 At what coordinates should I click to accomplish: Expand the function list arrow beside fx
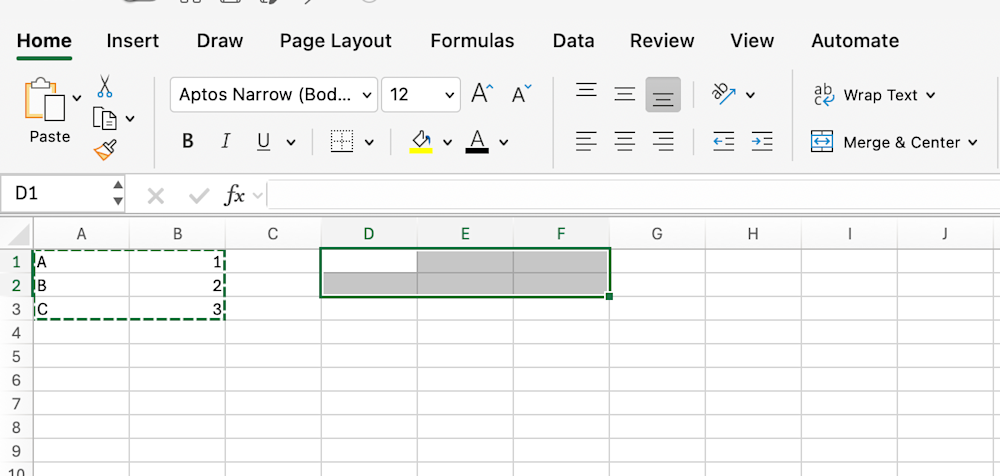coord(257,195)
